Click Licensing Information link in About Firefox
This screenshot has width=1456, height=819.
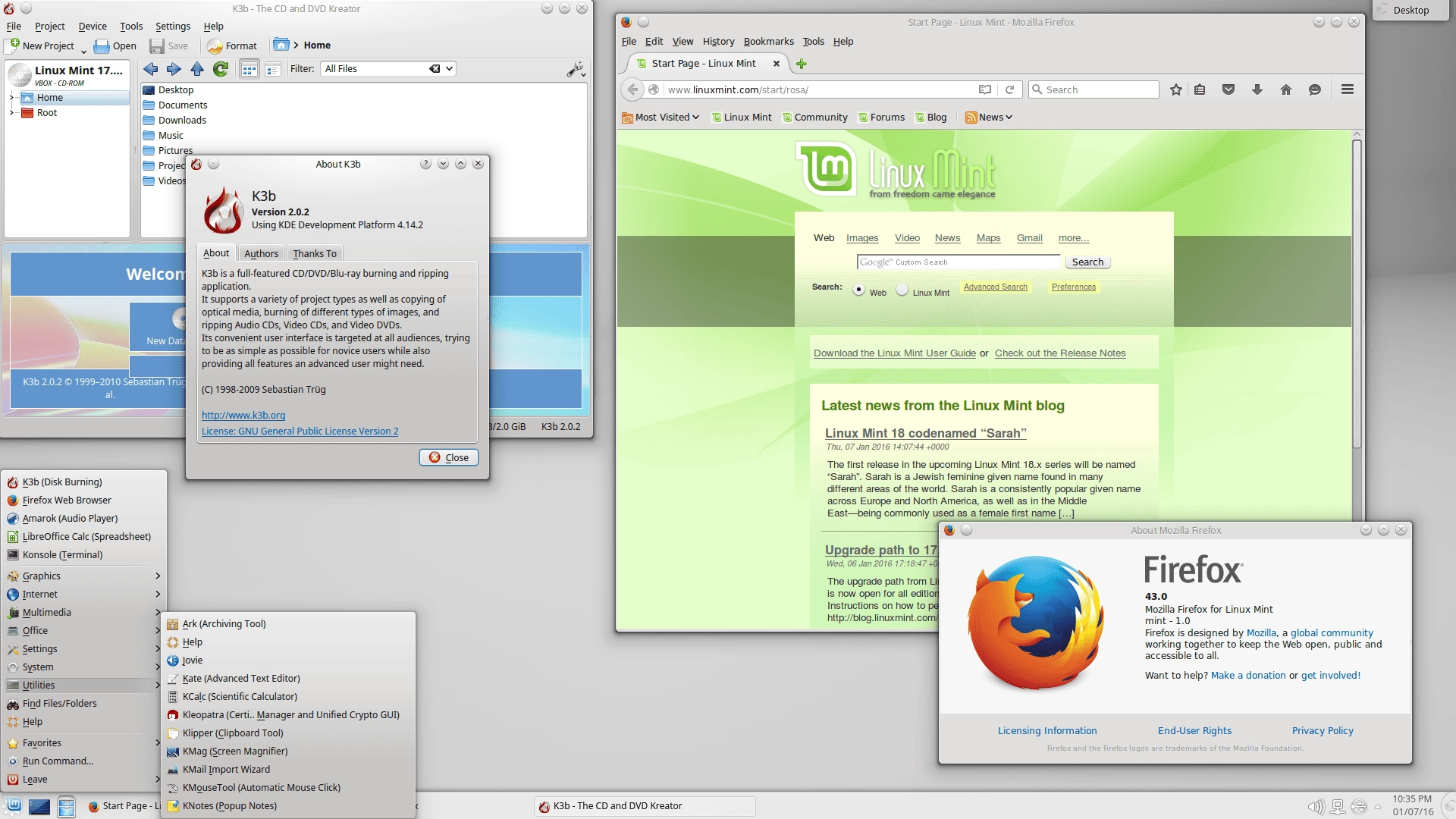1047,731
